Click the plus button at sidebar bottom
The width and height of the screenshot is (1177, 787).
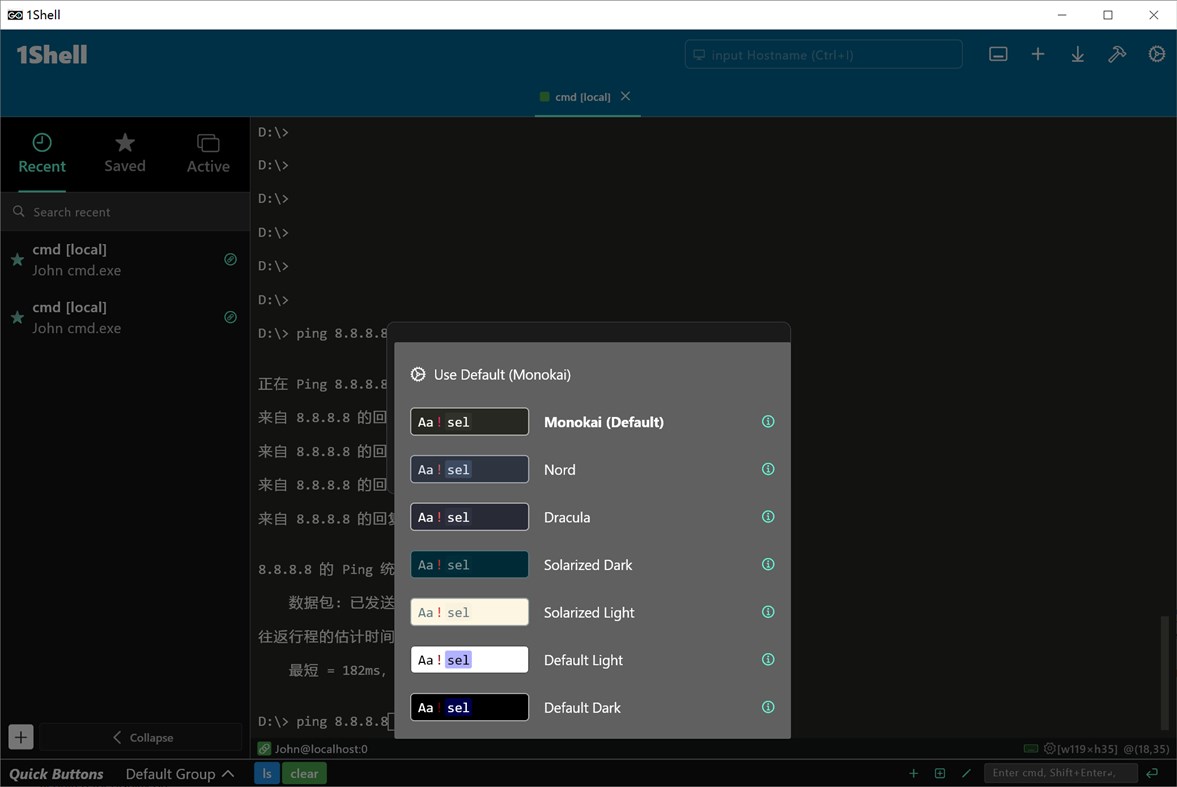(x=21, y=737)
